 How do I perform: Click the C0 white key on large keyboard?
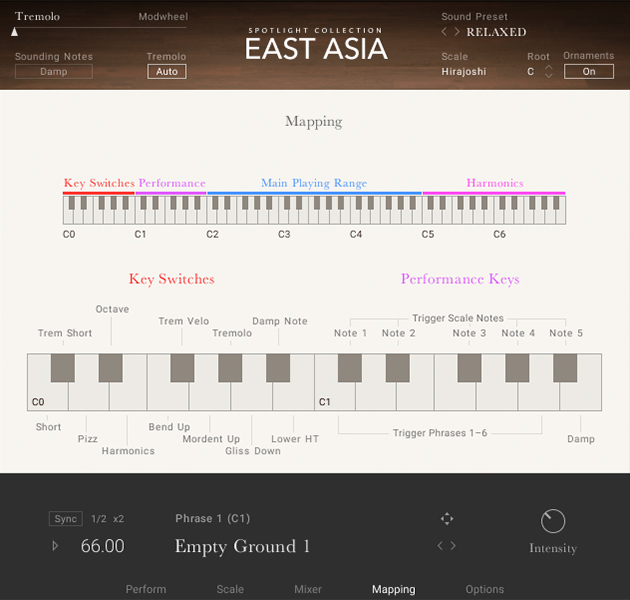pos(47,396)
